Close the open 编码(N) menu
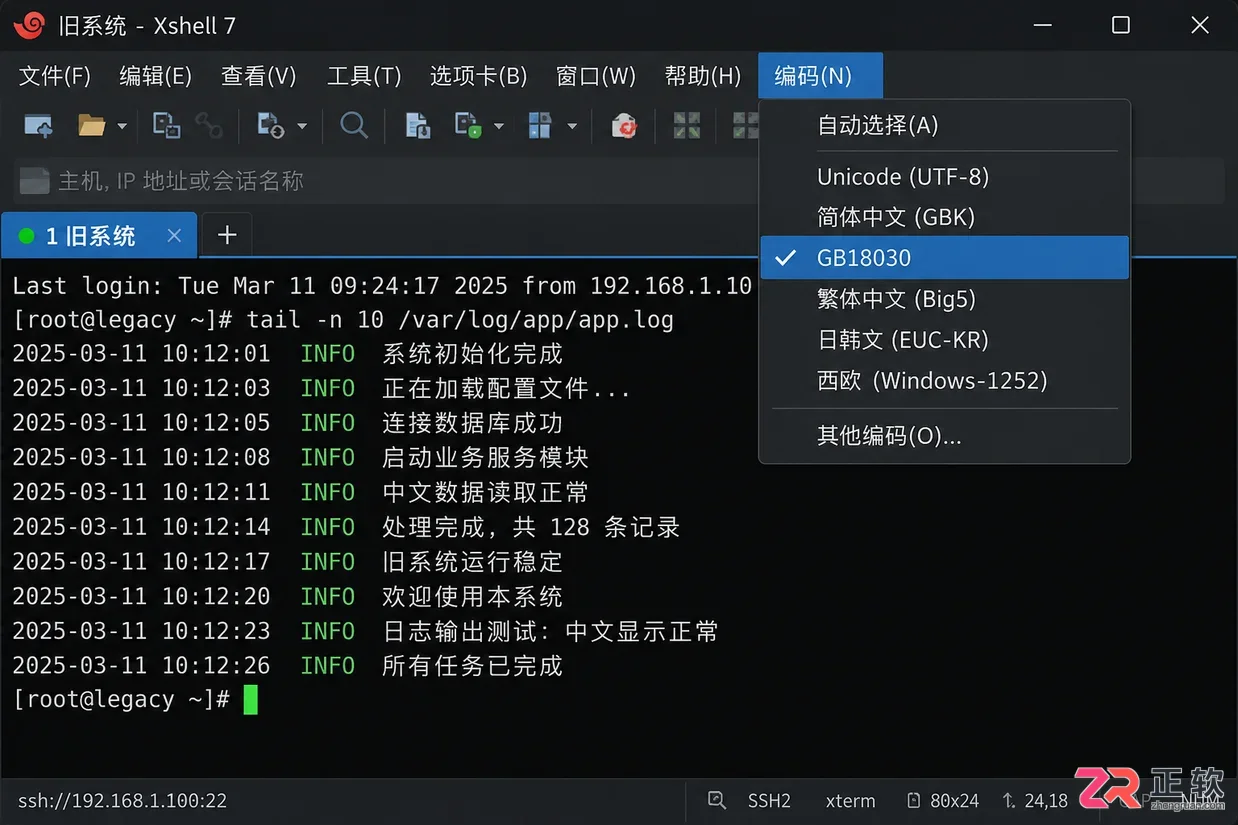The width and height of the screenshot is (1238, 825). tap(820, 76)
